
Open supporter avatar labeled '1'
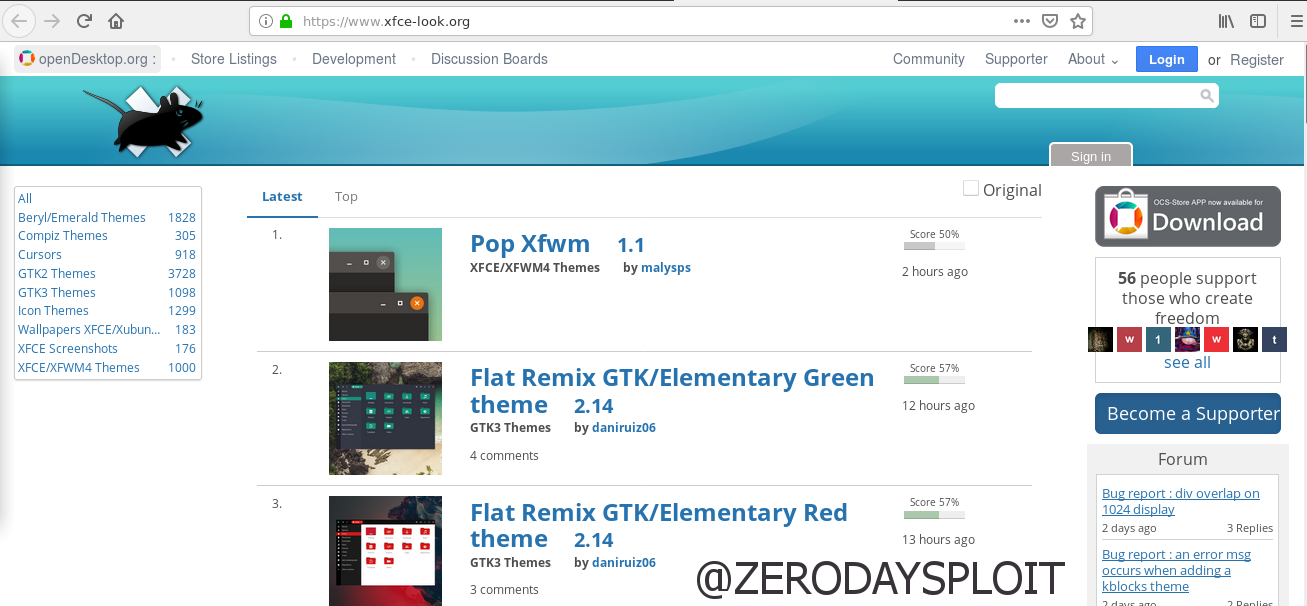(x=1158, y=340)
